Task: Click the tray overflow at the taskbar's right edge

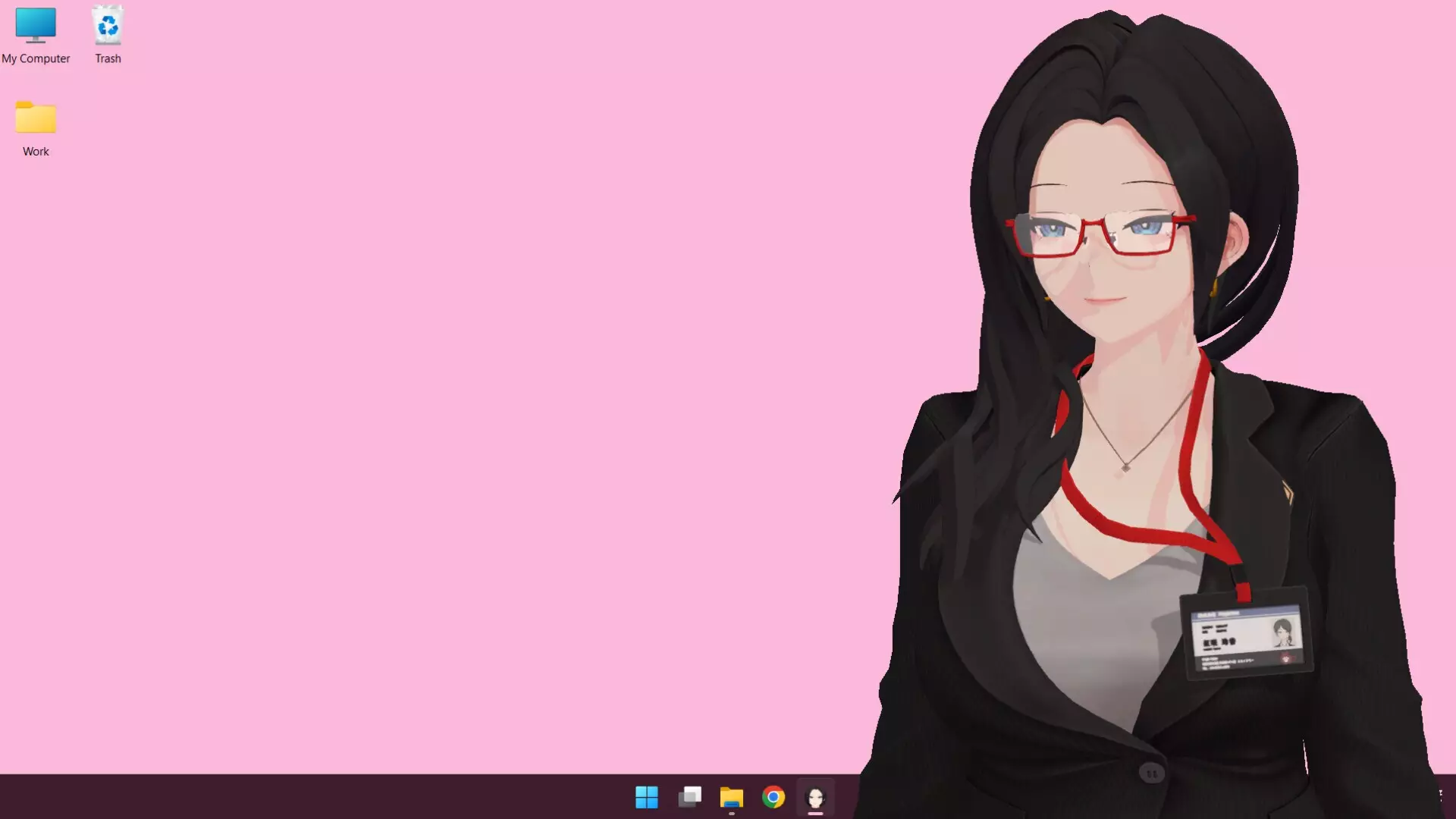Action: point(1440,795)
